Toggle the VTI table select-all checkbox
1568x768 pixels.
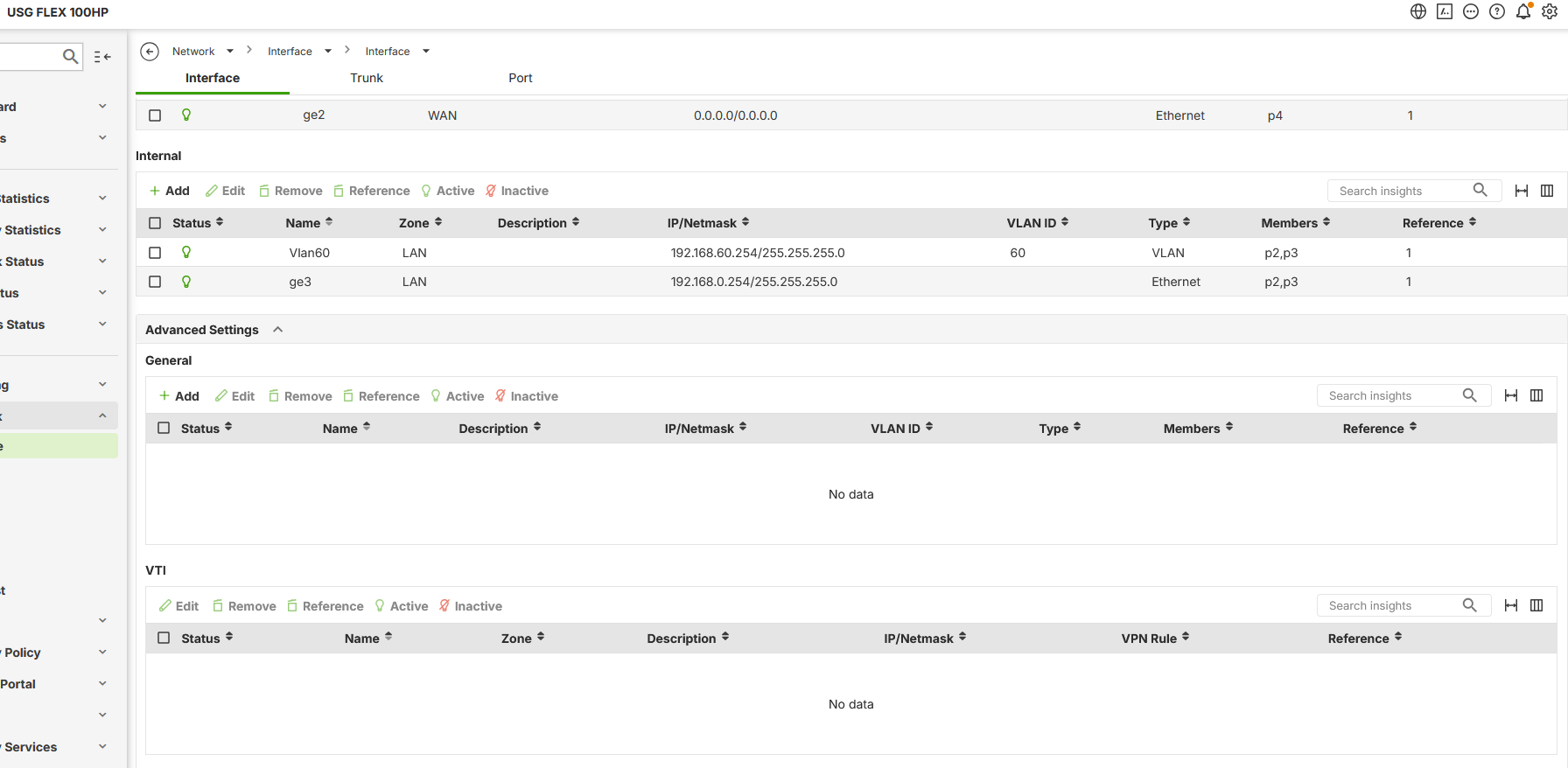[x=164, y=638]
